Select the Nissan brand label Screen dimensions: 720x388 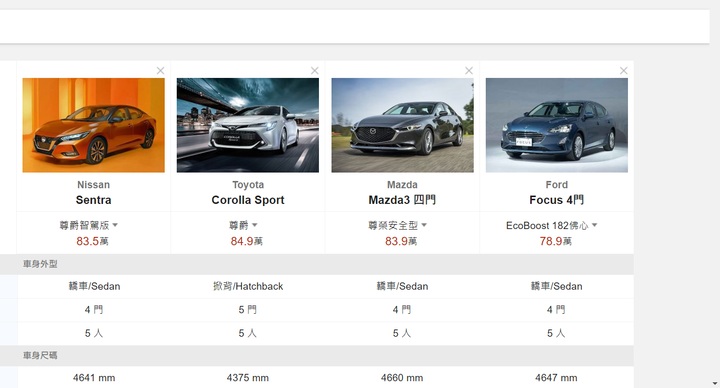pos(94,185)
